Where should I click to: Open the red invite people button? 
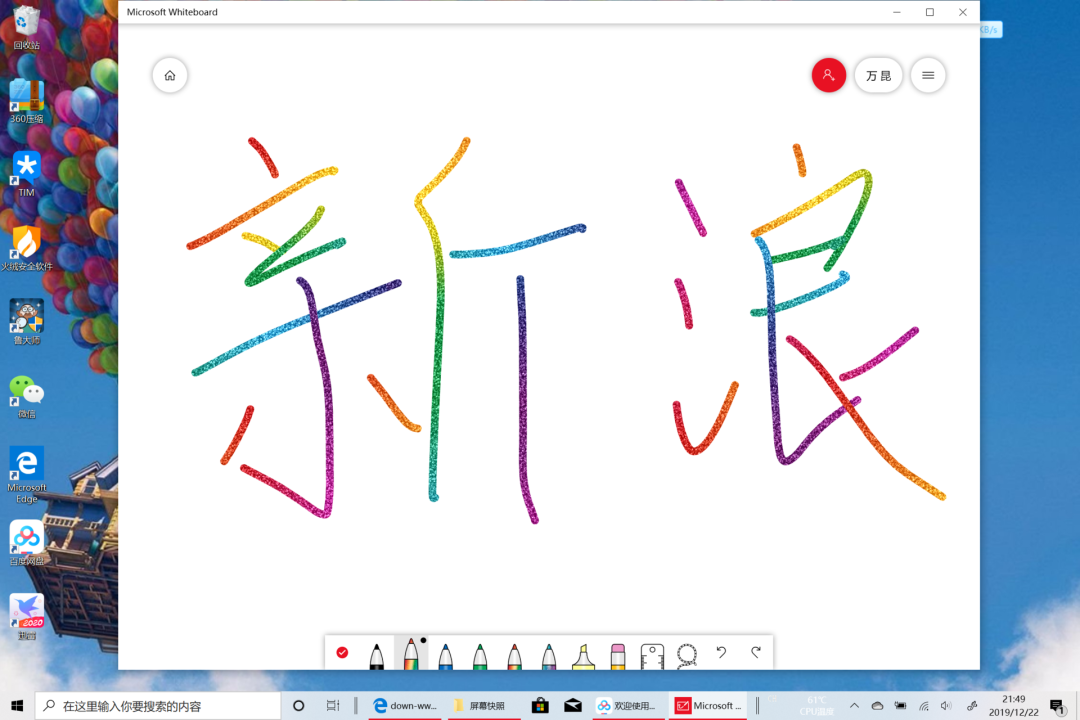pyautogui.click(x=828, y=75)
